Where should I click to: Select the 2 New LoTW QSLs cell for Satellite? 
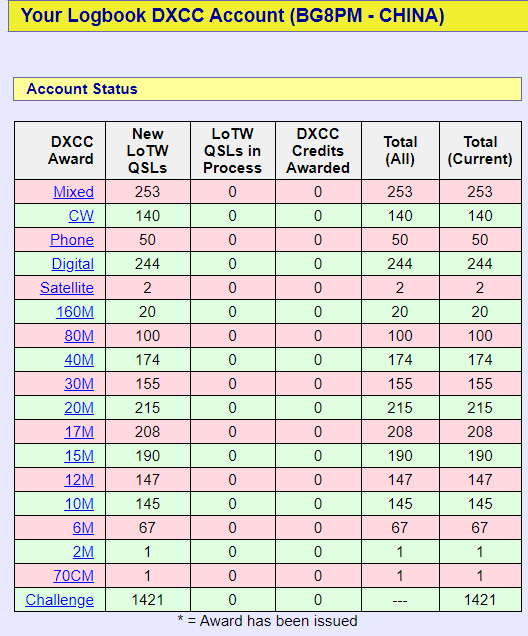tap(148, 288)
